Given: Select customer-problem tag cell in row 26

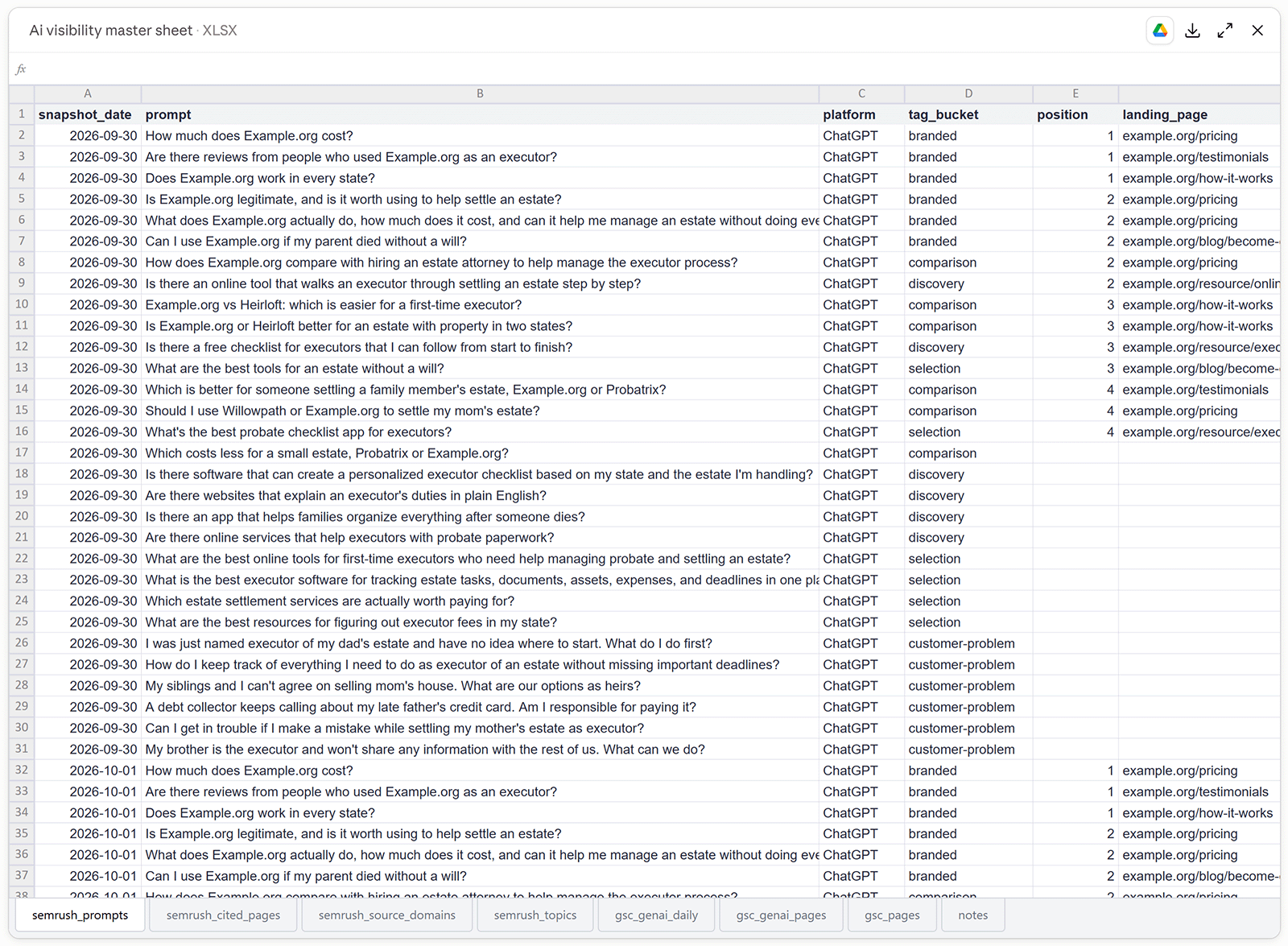Looking at the screenshot, I should pos(968,643).
